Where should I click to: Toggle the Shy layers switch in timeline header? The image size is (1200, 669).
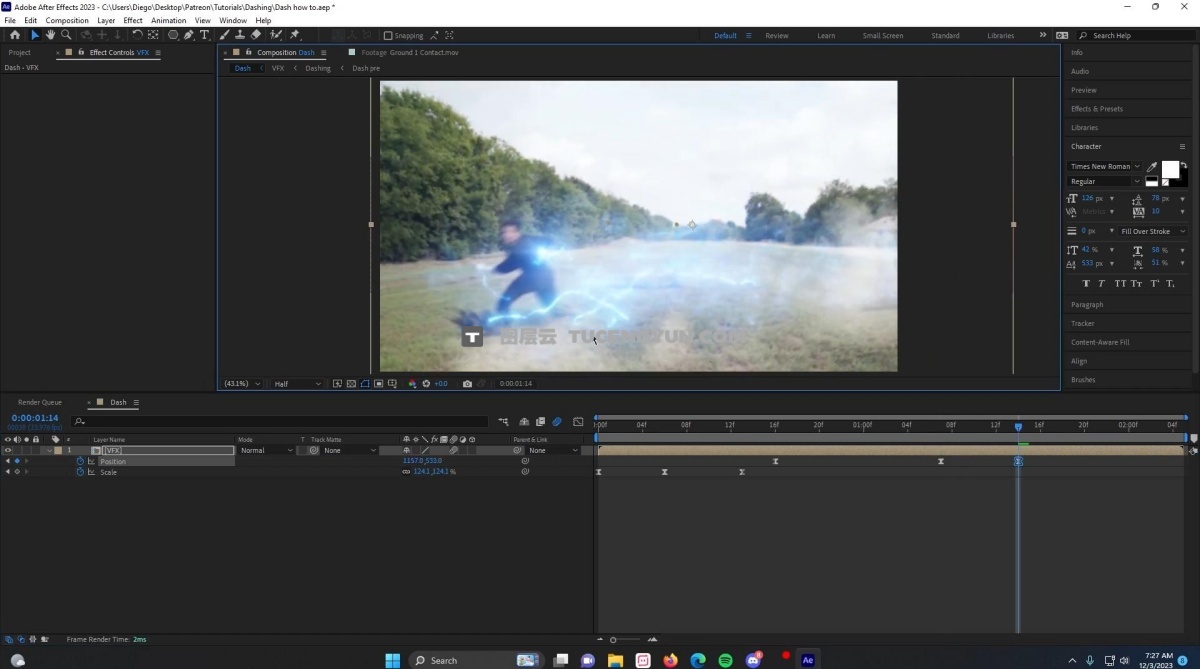click(x=523, y=422)
